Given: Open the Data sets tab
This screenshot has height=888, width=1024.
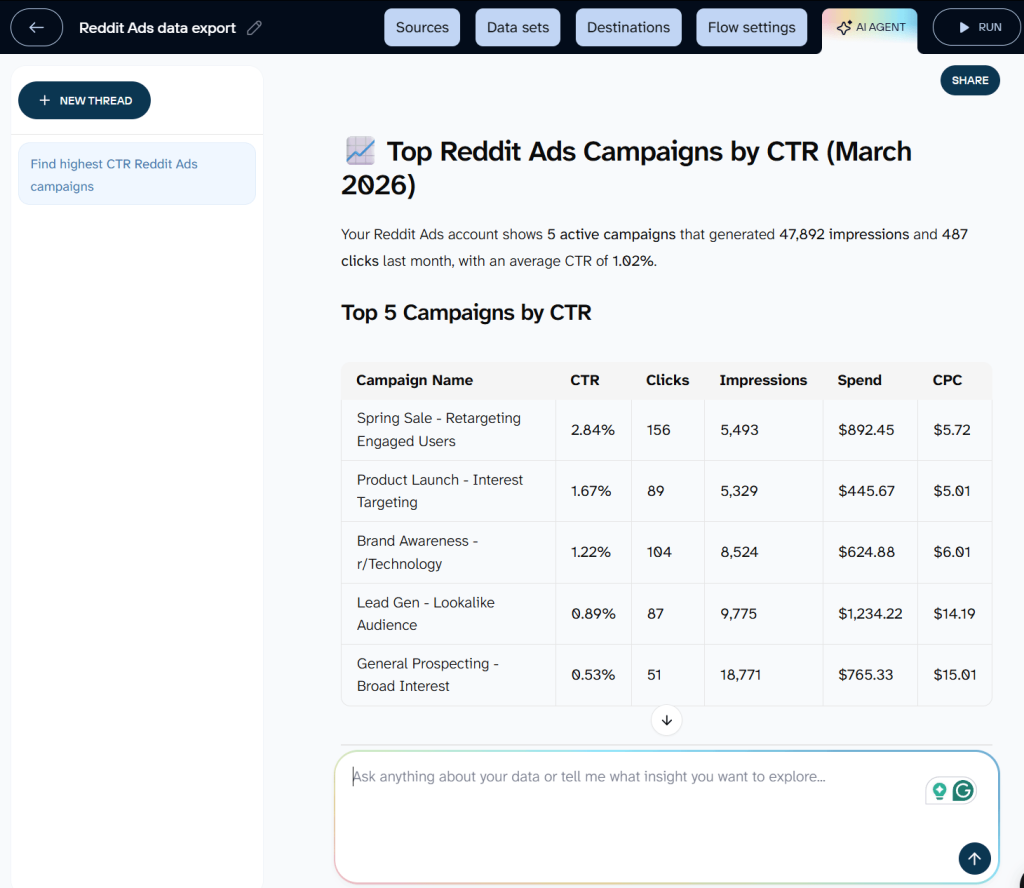Looking at the screenshot, I should tap(517, 27).
